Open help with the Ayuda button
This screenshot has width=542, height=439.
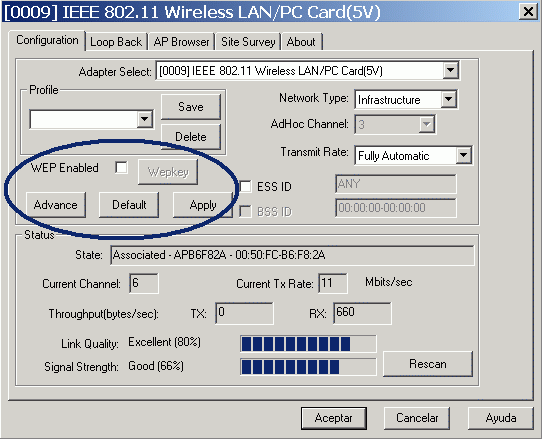[501, 418]
